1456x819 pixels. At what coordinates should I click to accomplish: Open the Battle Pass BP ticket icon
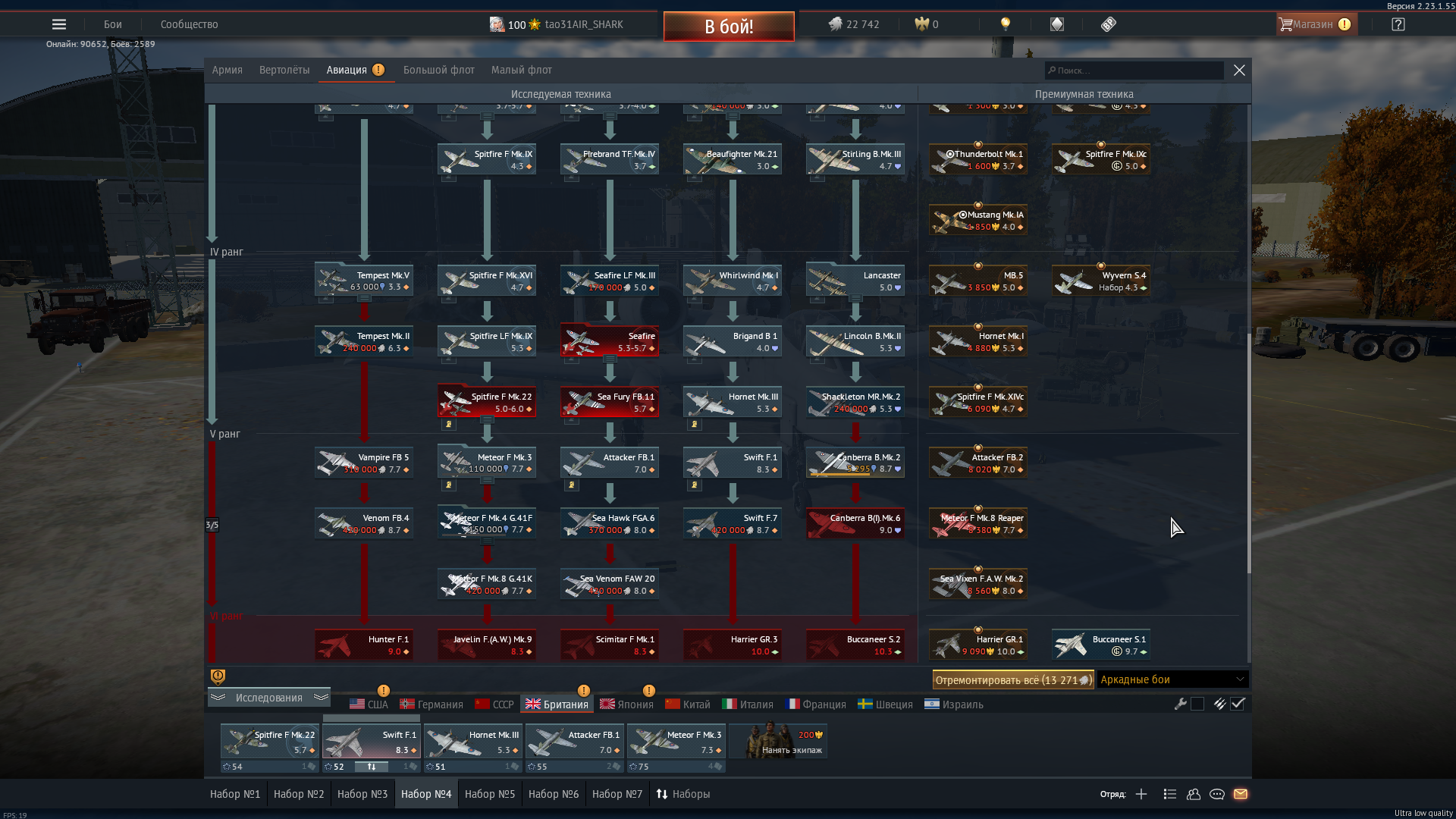pos(1109,24)
